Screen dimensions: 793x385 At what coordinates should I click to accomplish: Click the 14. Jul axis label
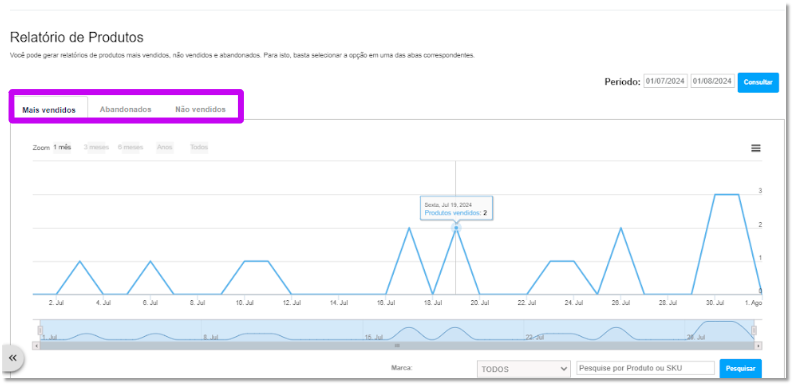pos(338,303)
